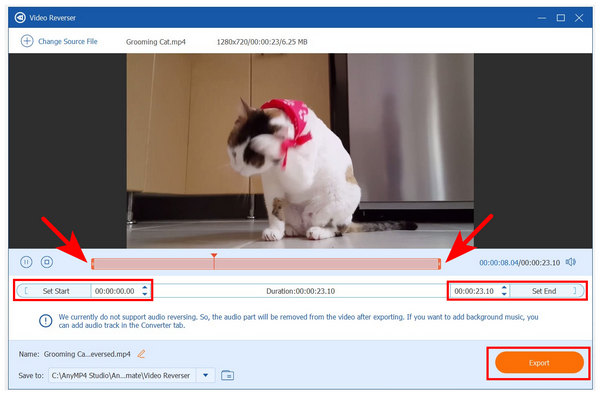600x395 pixels.
Task: Click the Change Source File plus icon
Action: (27, 41)
